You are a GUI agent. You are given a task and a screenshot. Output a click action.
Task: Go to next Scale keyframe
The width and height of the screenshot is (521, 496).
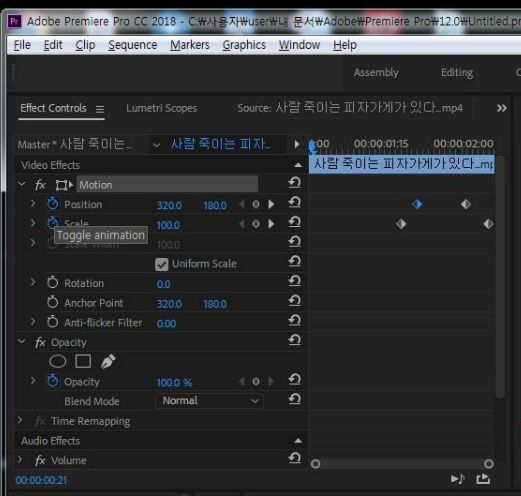click(x=271, y=224)
